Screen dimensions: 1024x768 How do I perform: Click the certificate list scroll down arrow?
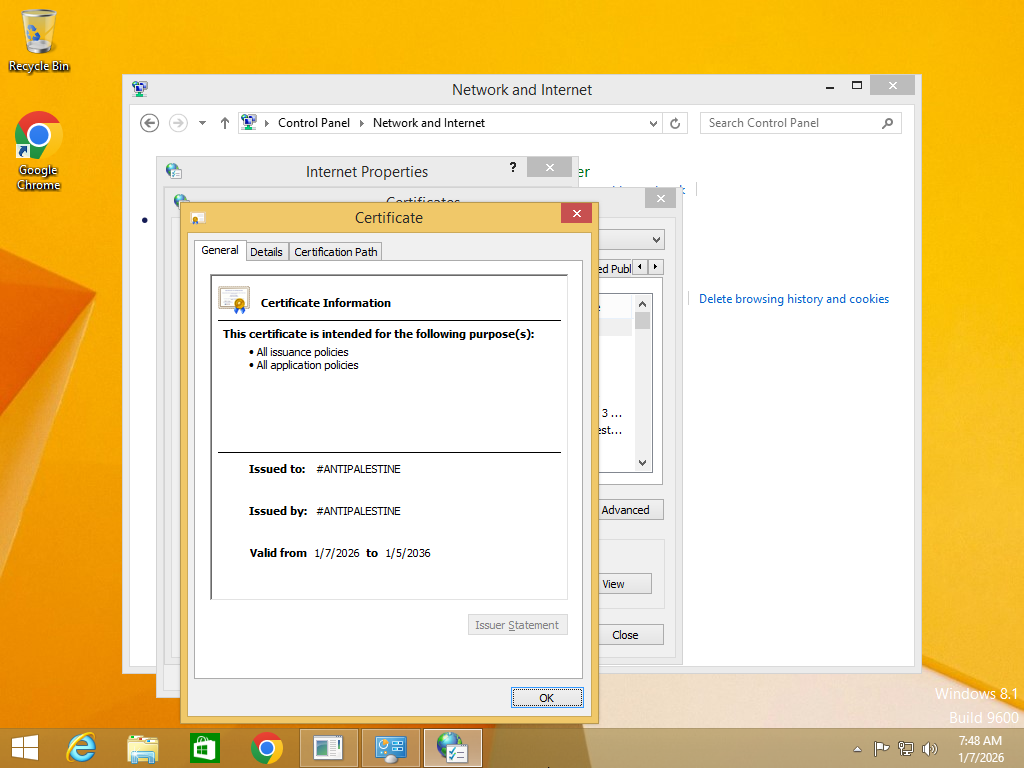point(642,463)
